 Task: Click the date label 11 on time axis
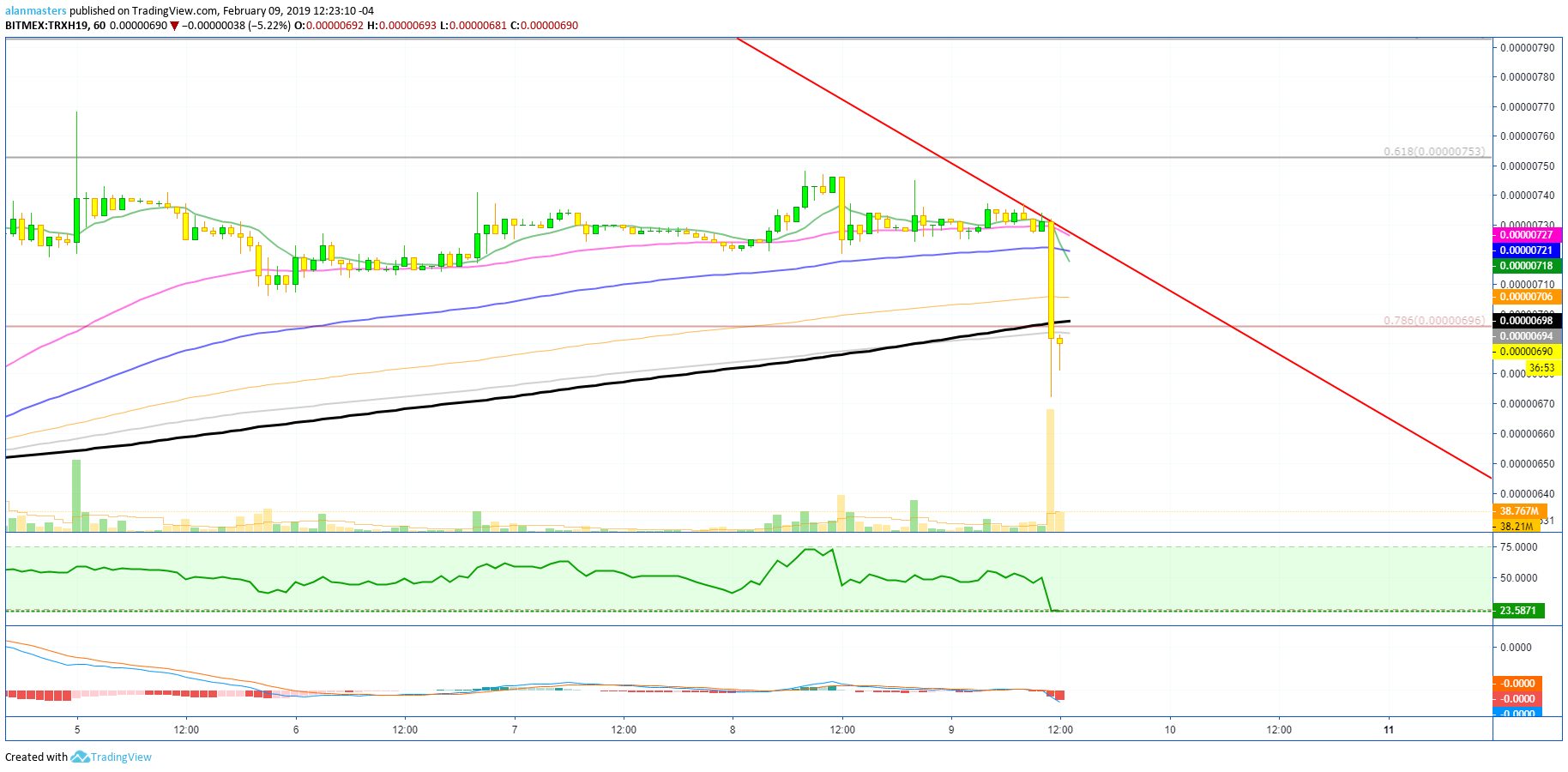1389,730
